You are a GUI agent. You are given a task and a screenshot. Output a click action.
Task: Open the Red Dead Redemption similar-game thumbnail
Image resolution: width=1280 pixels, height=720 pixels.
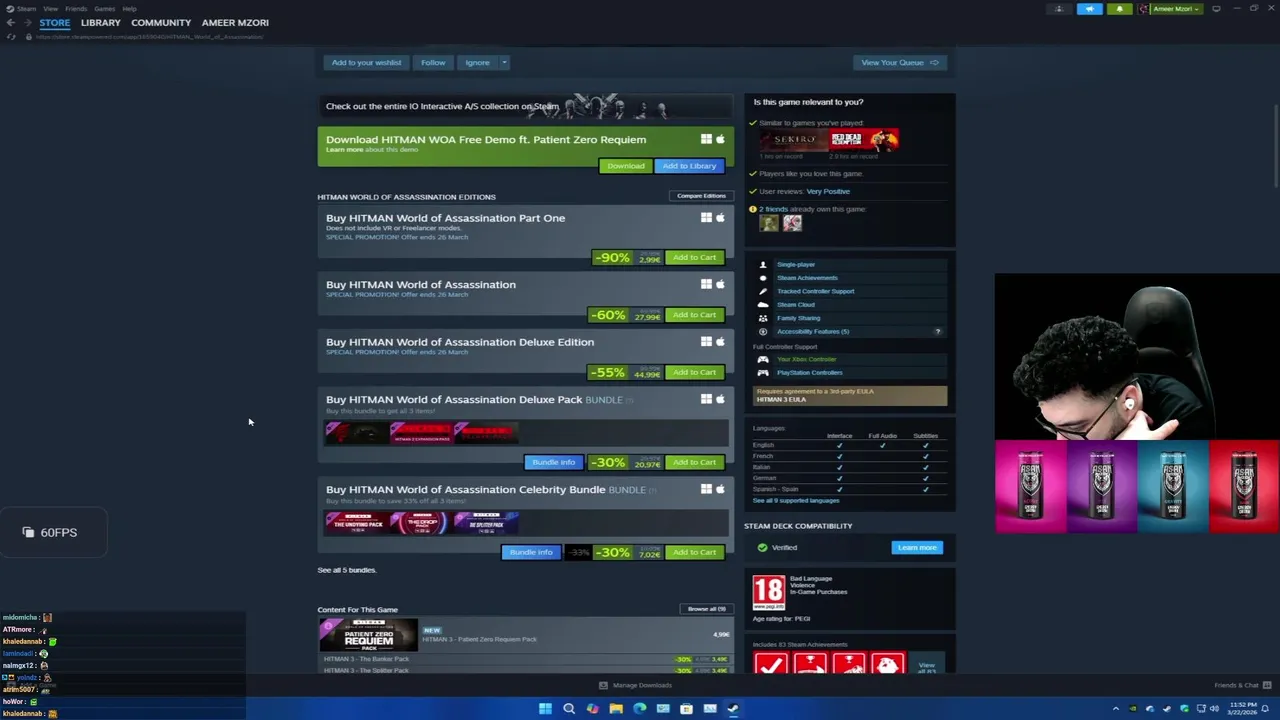(x=864, y=140)
